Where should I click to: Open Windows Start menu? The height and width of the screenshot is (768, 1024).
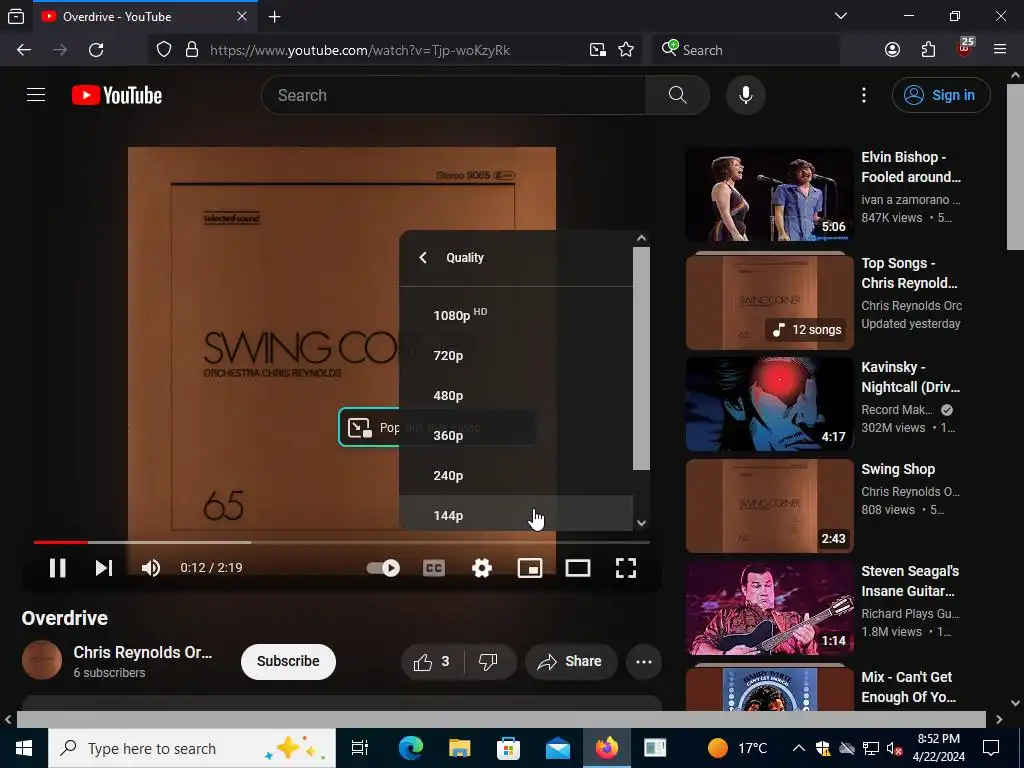24,748
